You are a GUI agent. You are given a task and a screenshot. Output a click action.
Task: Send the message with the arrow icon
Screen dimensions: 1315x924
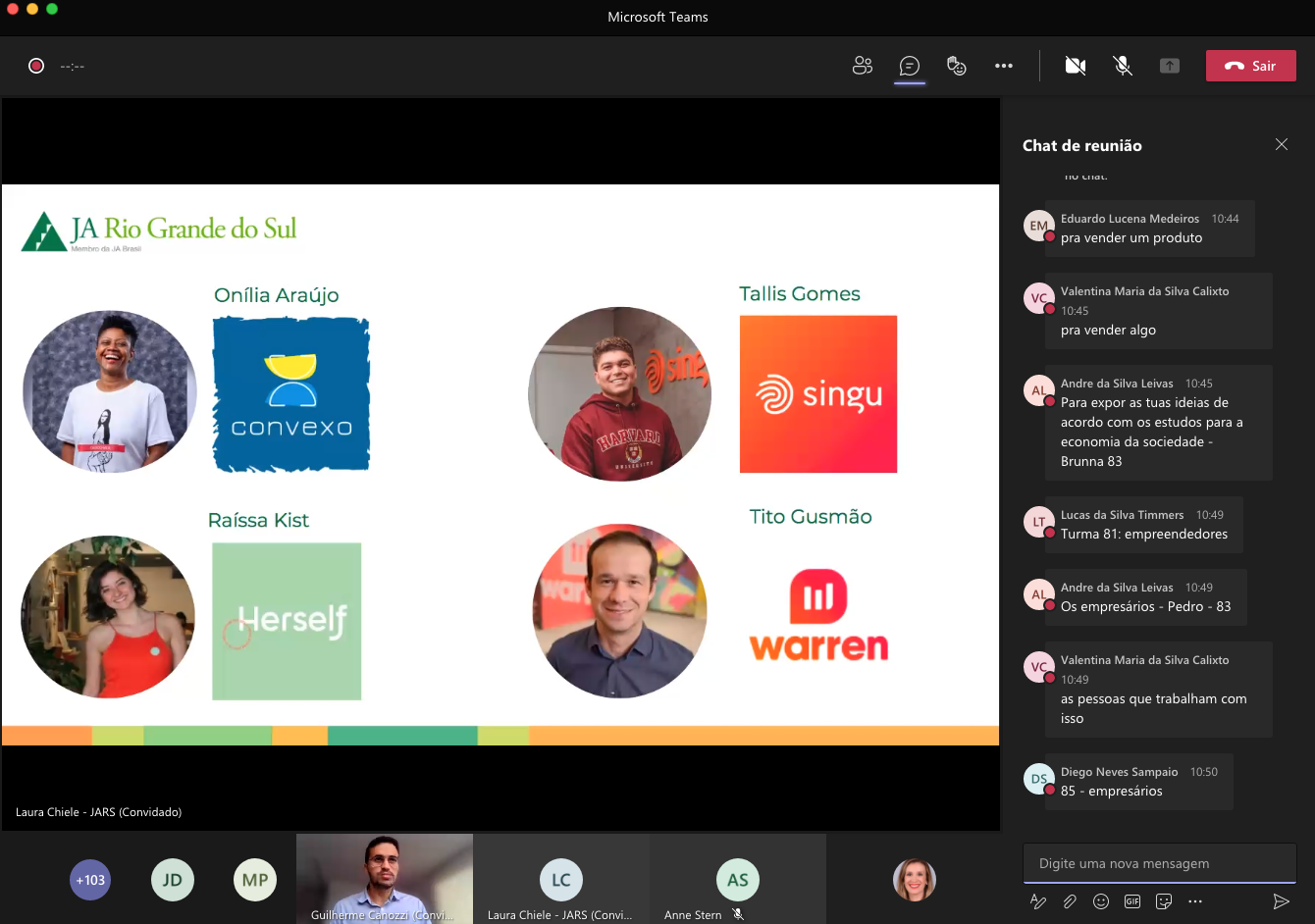tap(1282, 901)
